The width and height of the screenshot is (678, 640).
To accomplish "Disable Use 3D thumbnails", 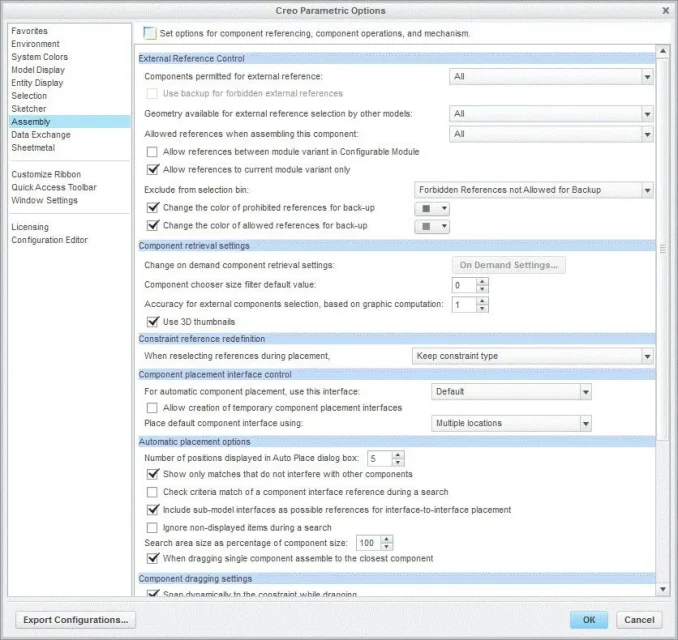I will (x=152, y=322).
